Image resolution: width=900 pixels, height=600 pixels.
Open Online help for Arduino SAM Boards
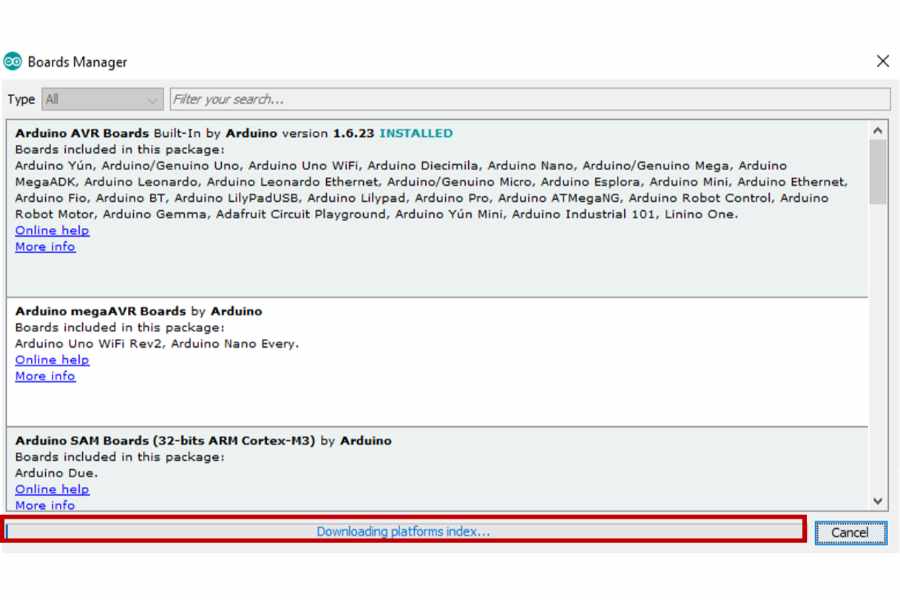pyautogui.click(x=52, y=489)
